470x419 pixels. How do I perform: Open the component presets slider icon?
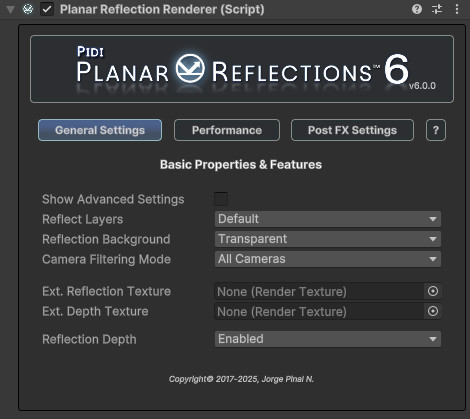(x=437, y=9)
